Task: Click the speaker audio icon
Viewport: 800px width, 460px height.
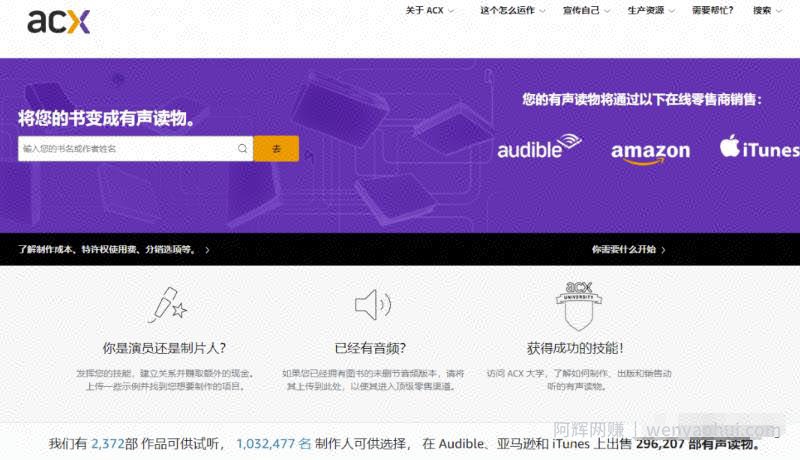Action: tap(373, 305)
